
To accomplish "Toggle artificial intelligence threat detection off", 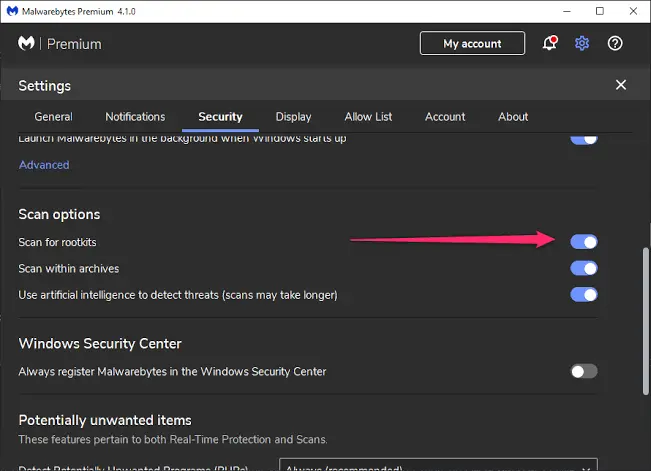I will (x=584, y=294).
